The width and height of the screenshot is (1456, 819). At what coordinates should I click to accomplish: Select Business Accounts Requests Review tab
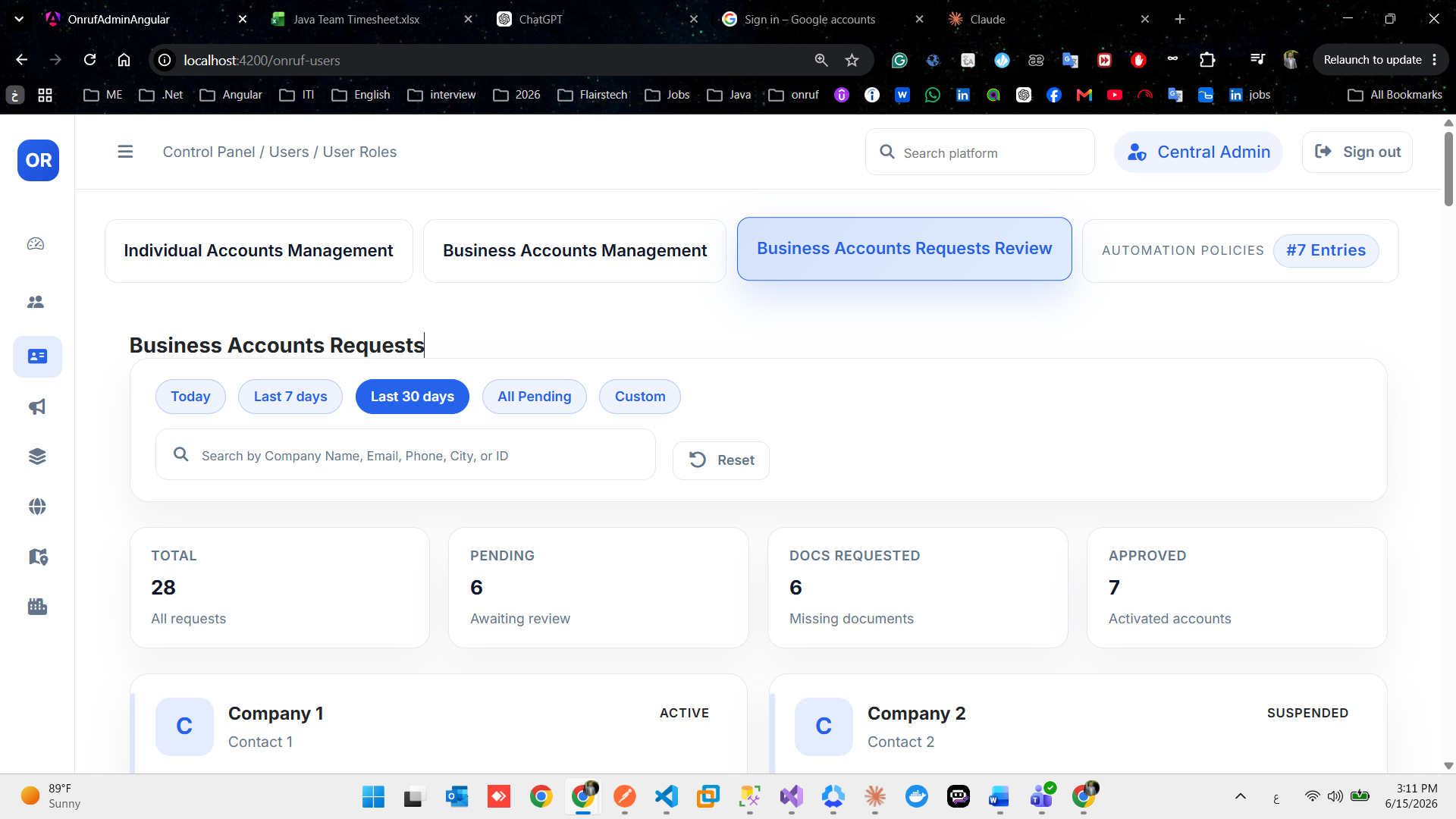[x=904, y=249]
